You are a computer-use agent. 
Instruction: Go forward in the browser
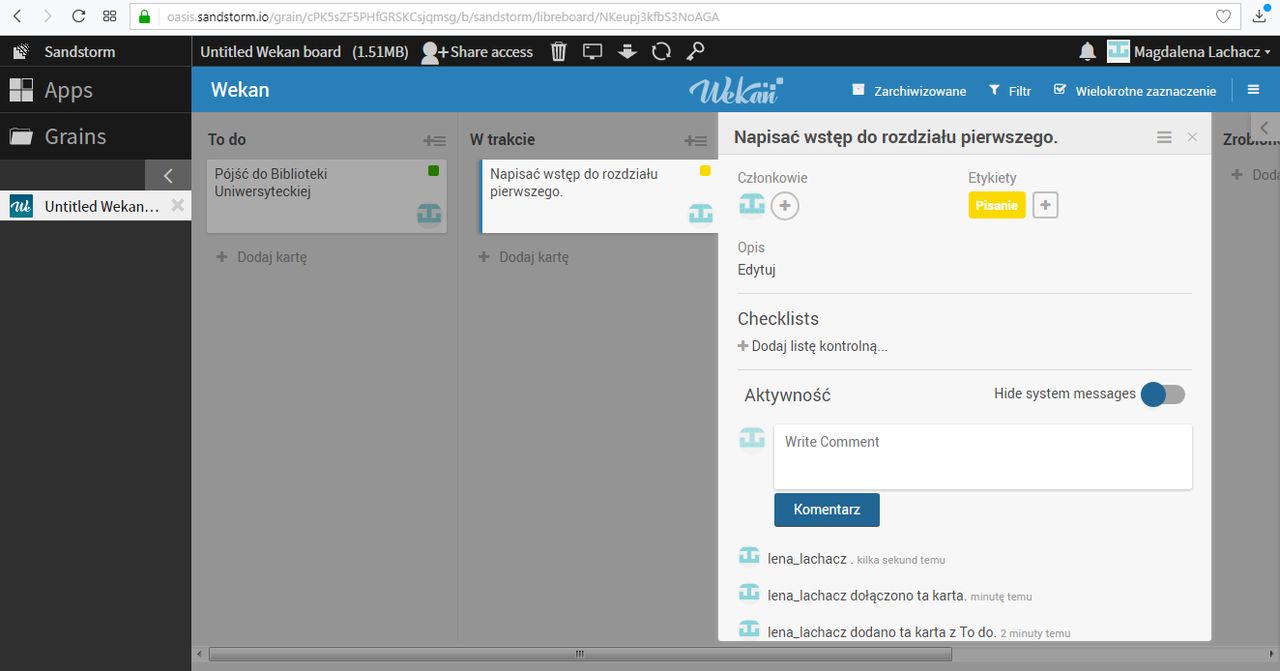coord(48,16)
